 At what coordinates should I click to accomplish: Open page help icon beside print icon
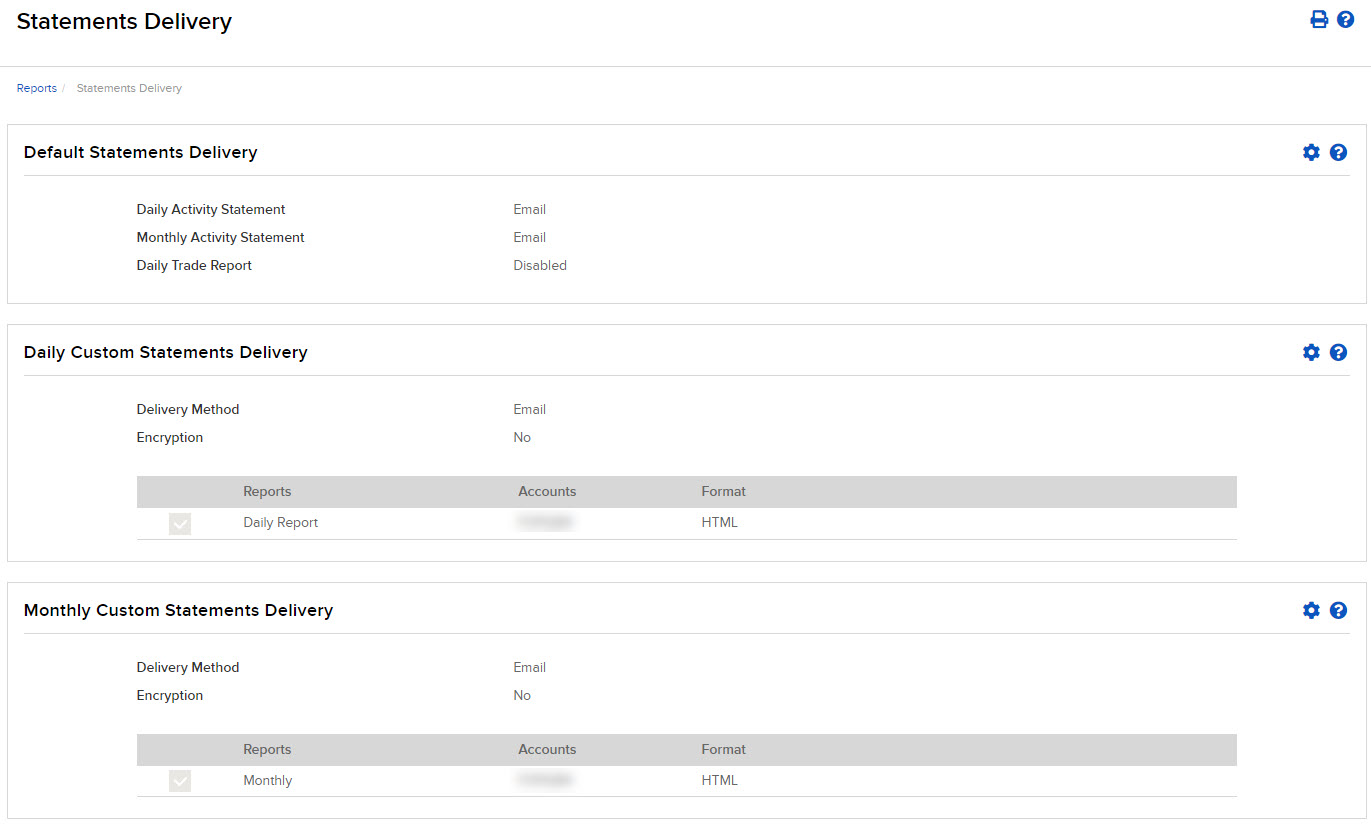(x=1345, y=19)
